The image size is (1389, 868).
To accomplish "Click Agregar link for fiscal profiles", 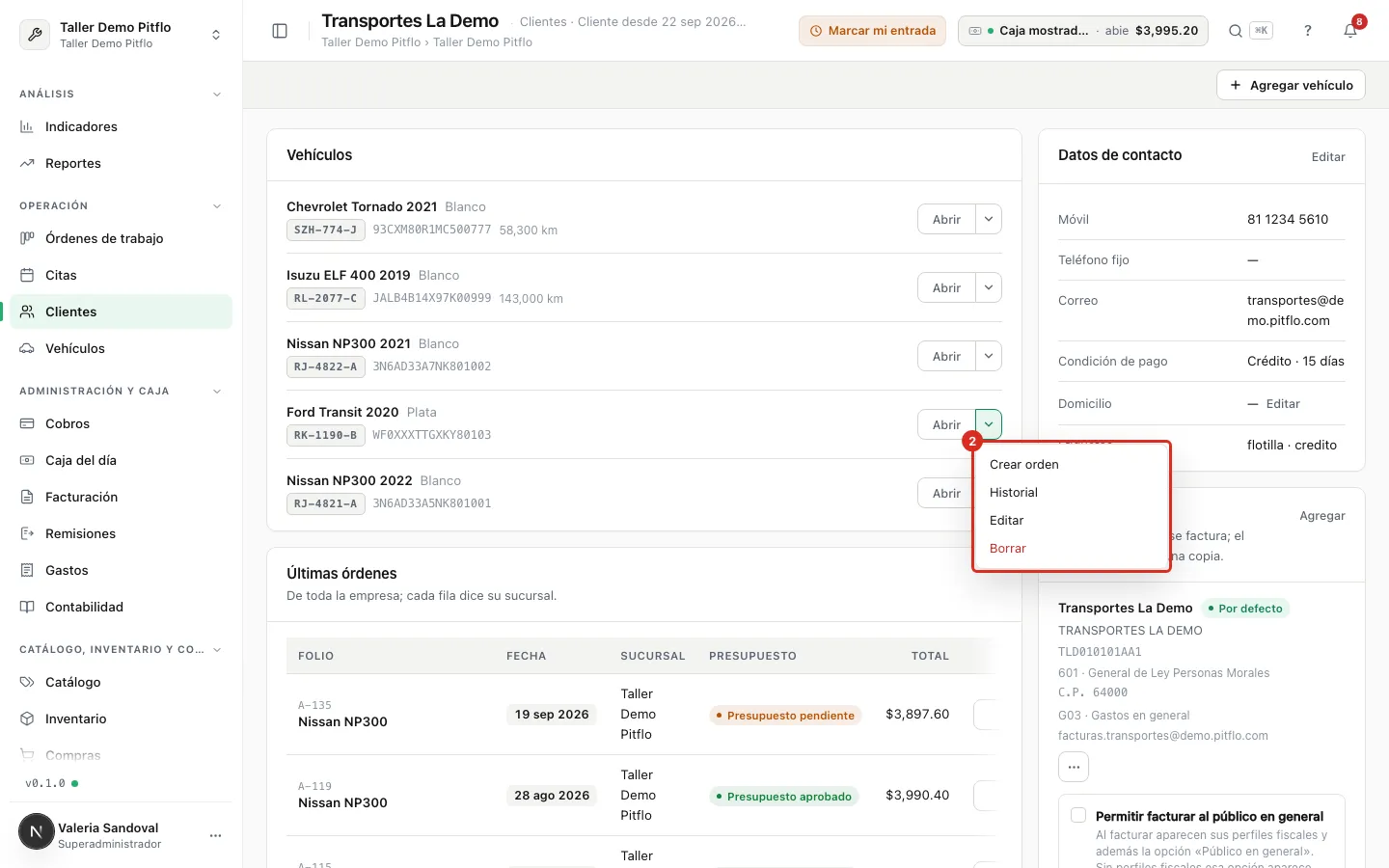I will tap(1322, 515).
